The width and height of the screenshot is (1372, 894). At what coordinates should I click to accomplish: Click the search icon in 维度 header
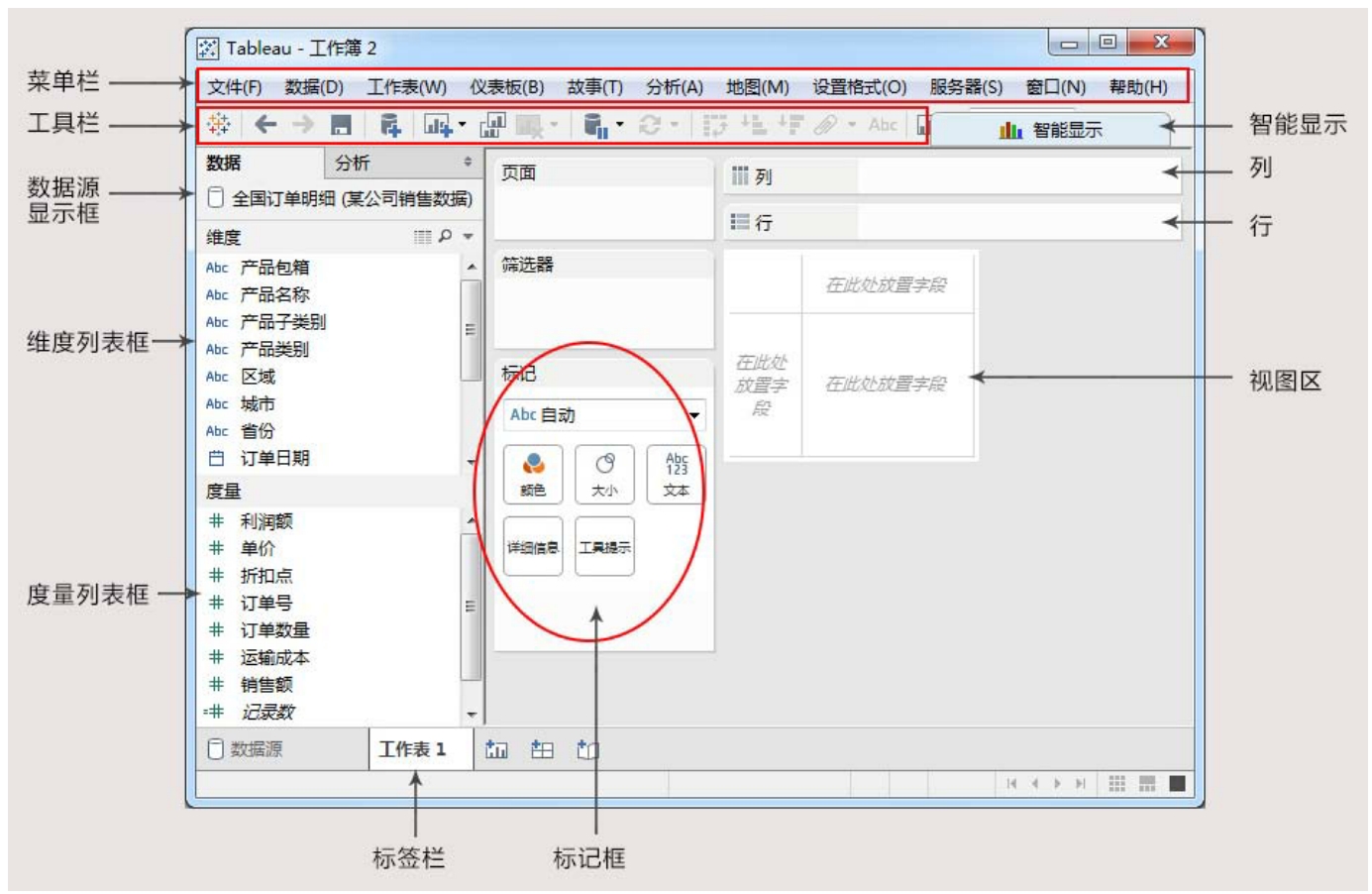point(446,236)
